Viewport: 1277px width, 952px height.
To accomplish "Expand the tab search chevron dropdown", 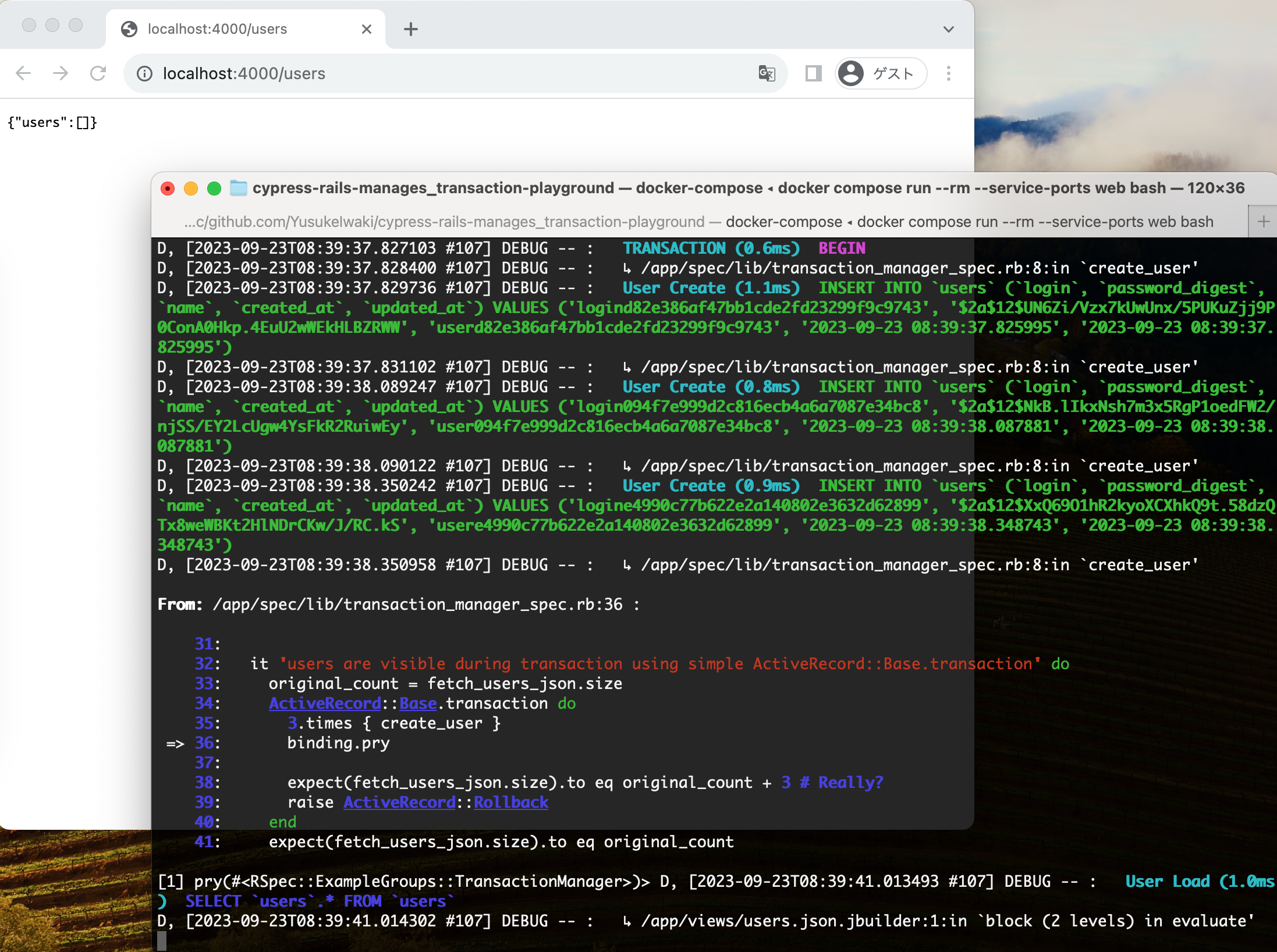I will click(x=948, y=29).
